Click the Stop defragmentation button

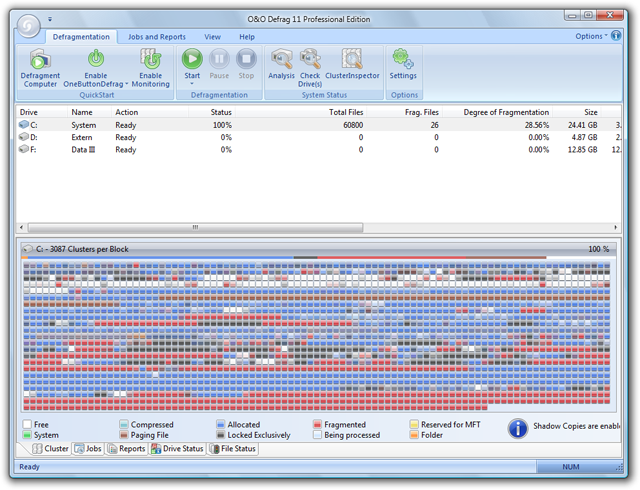[x=246, y=59]
